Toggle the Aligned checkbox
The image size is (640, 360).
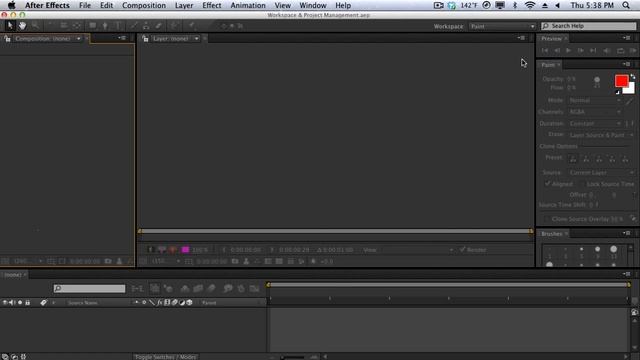click(x=547, y=184)
